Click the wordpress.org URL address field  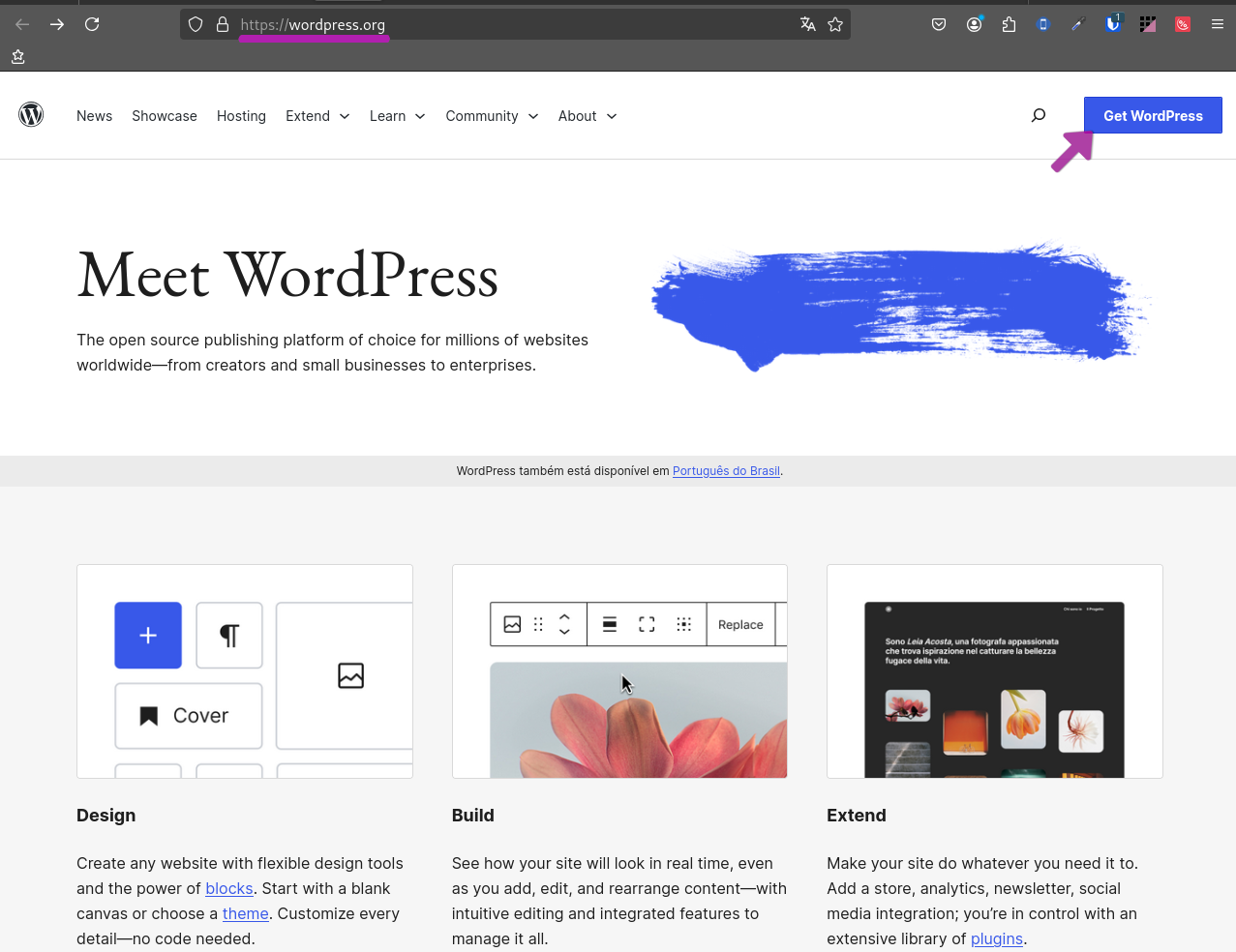[513, 24]
